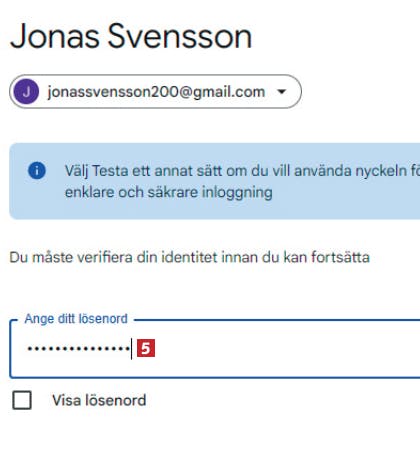
Task: Click the word Jonas in the heading
Action: click(x=55, y=36)
